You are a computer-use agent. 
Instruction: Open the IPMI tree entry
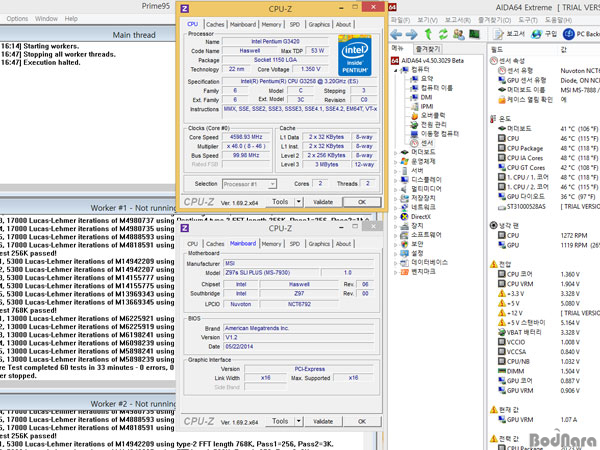click(427, 106)
